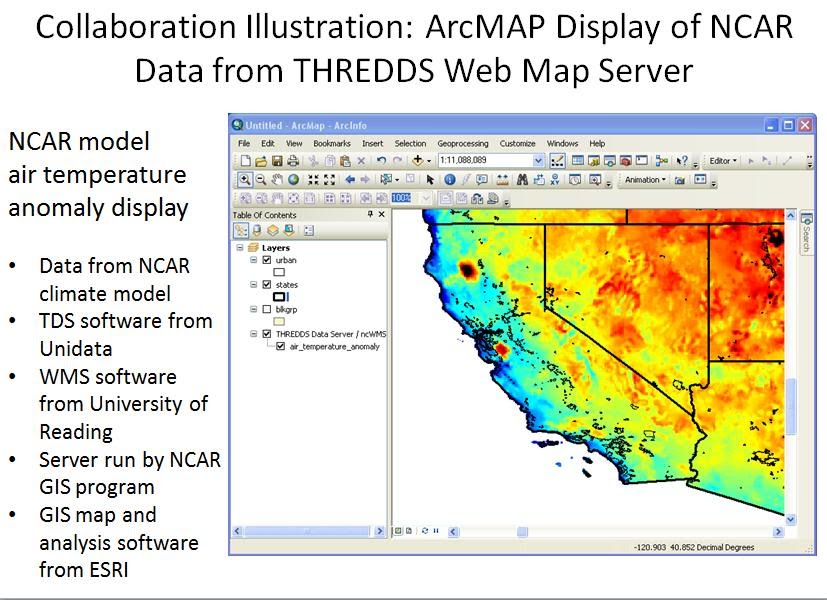The image size is (827, 600).
Task: Enable the blkgrp layer checkbox
Action: tap(267, 310)
